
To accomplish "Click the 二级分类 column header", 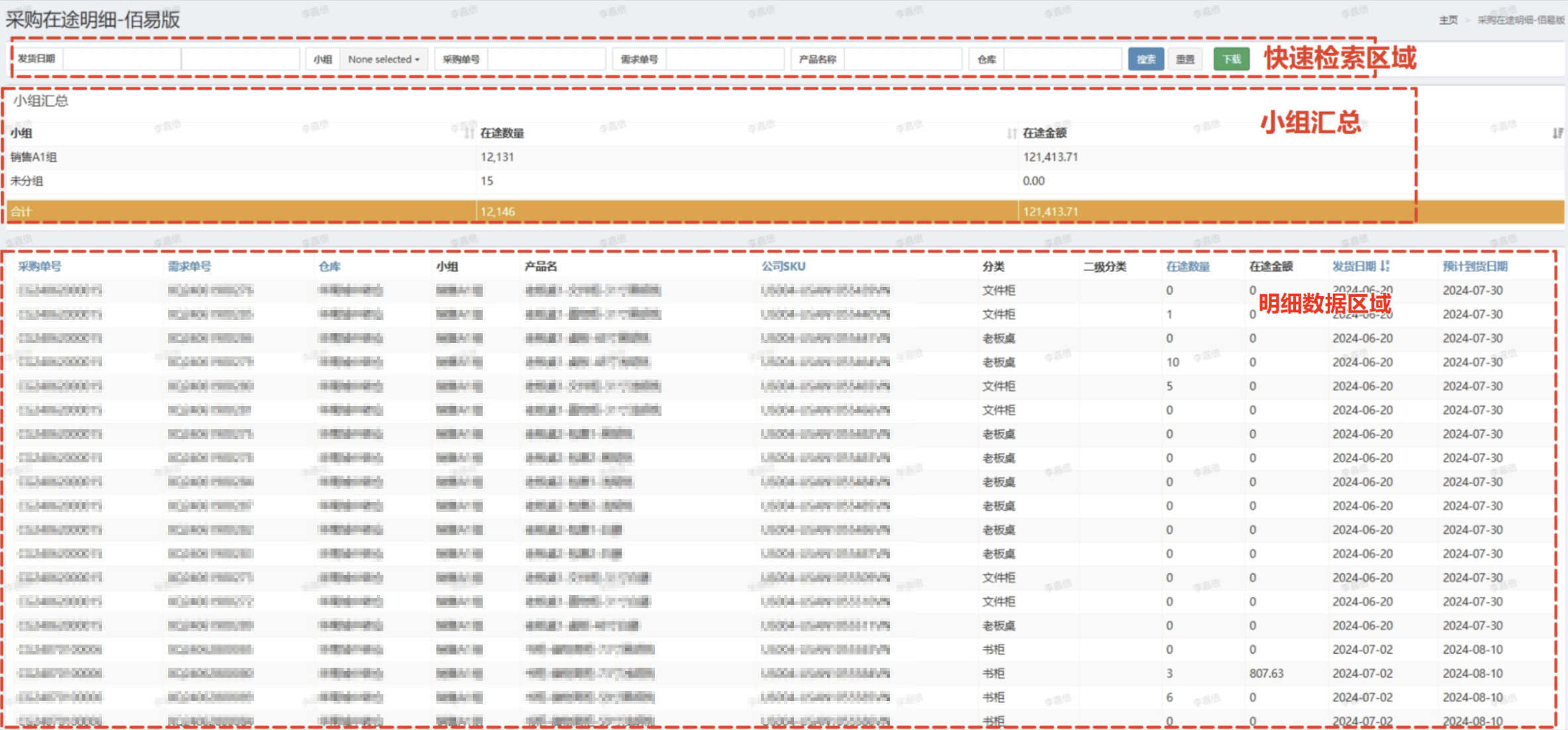I will click(x=1105, y=266).
